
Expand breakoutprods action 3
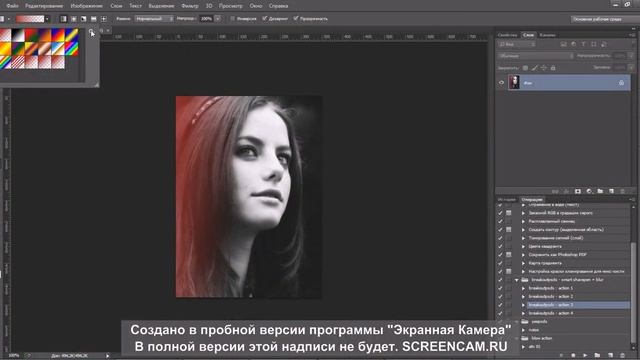pos(524,305)
